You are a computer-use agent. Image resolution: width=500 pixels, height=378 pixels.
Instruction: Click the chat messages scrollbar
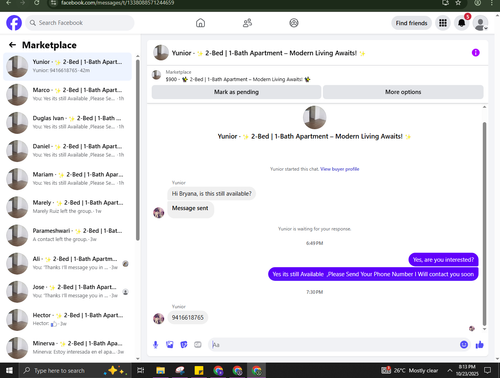[x=484, y=223]
